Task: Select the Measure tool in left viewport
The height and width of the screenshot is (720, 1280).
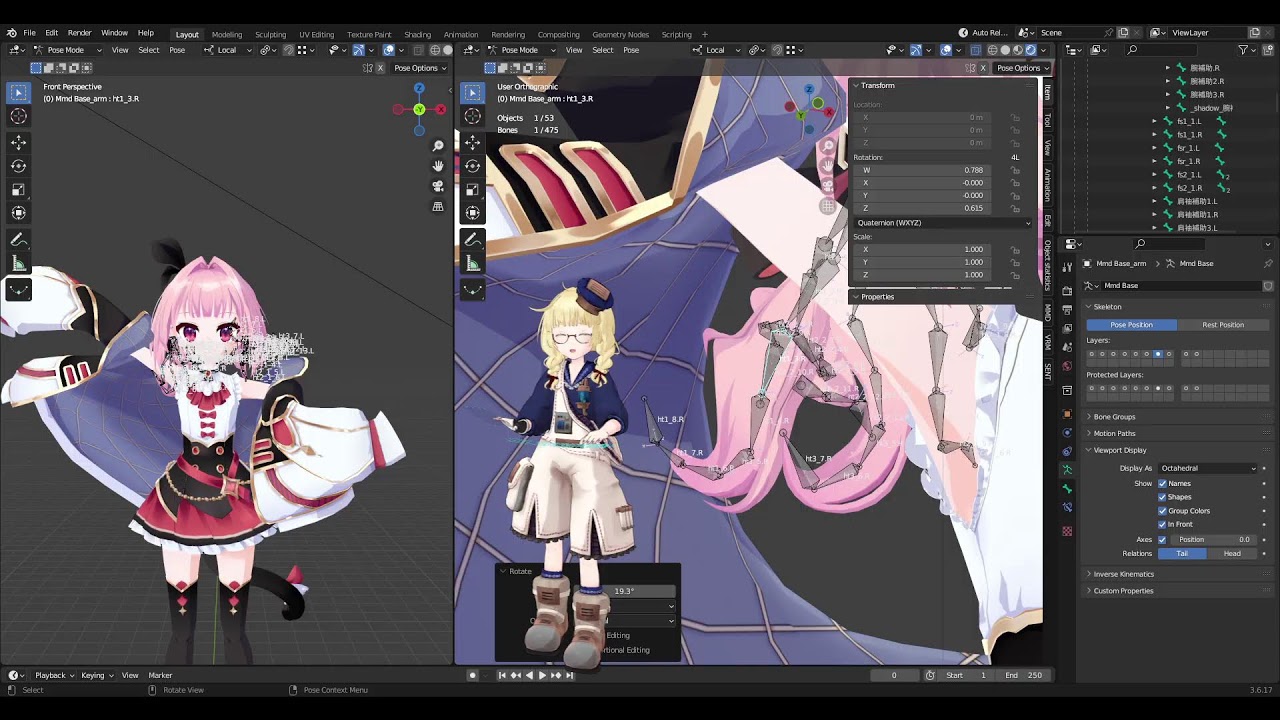Action: pos(19,264)
